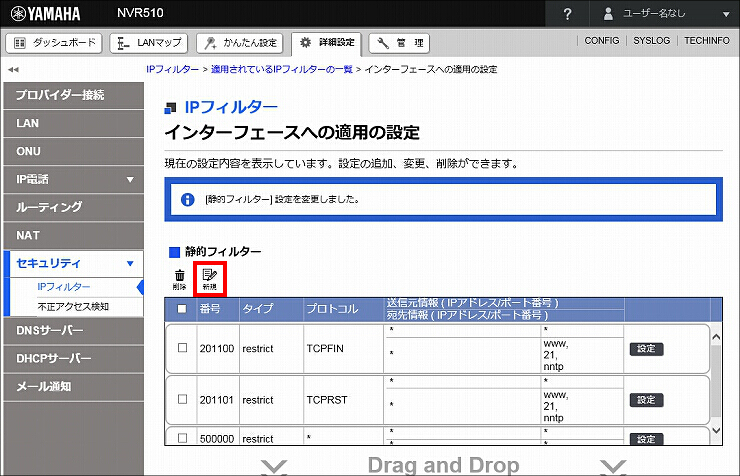Image resolution: width=740 pixels, height=476 pixels.
Task: Click the 201101 filter number cell
Action: click(x=217, y=400)
